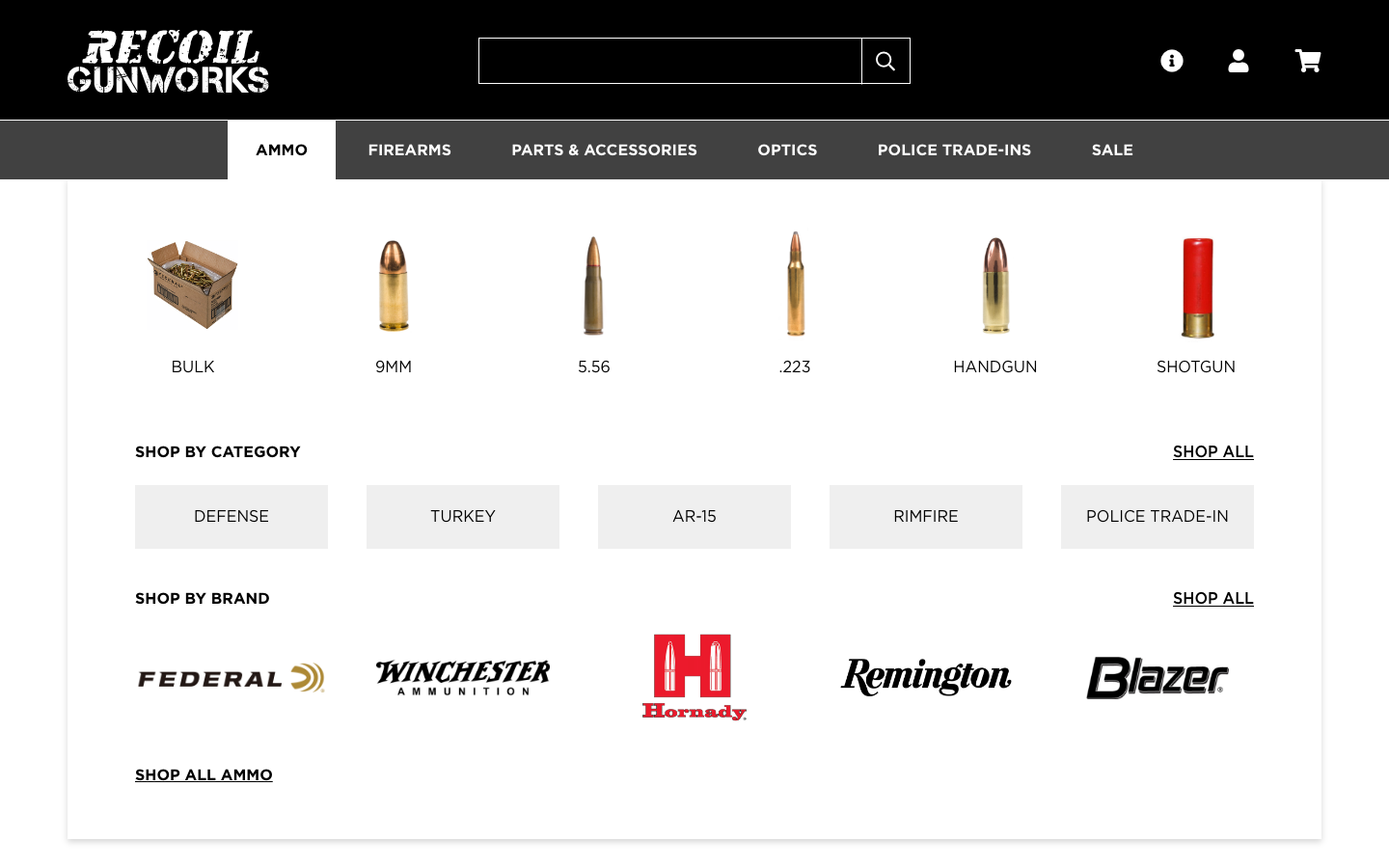Image resolution: width=1389 pixels, height=868 pixels.
Task: Click the SHOTGUN label
Action: 1196,366
